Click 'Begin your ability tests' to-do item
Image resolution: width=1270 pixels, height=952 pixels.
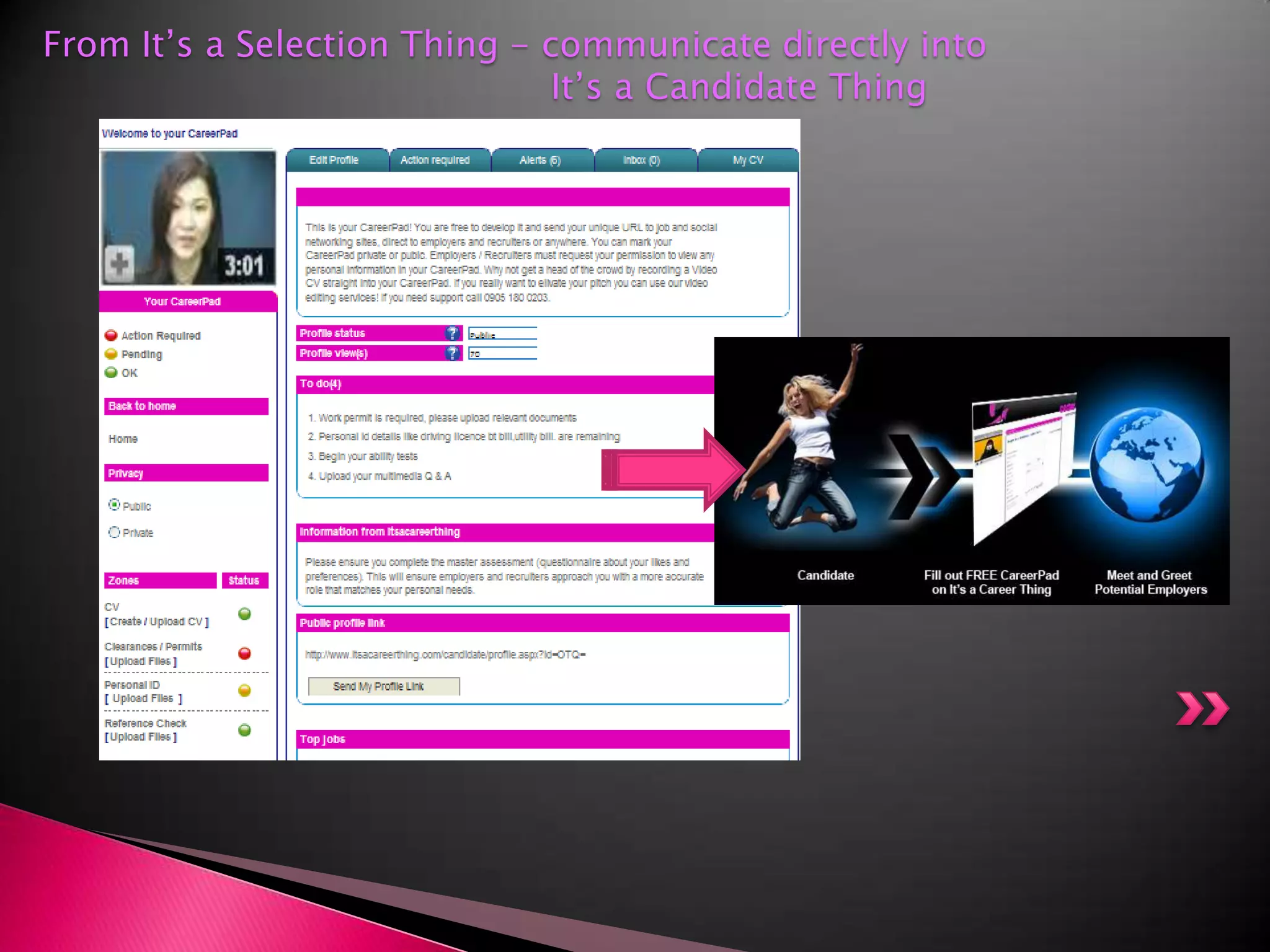pos(363,456)
